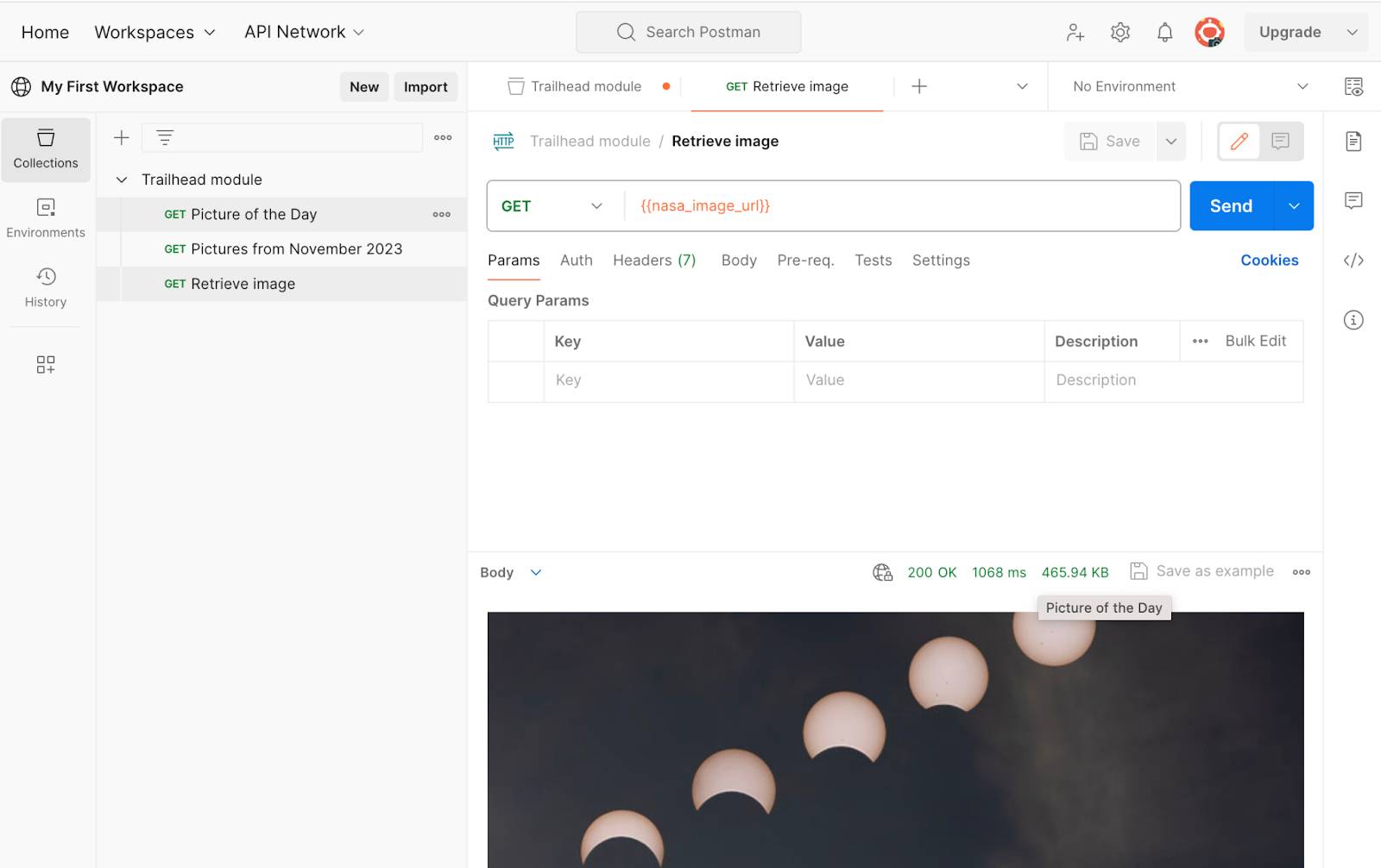Open the notifications bell
The height and width of the screenshot is (868, 1381).
coord(1164,32)
